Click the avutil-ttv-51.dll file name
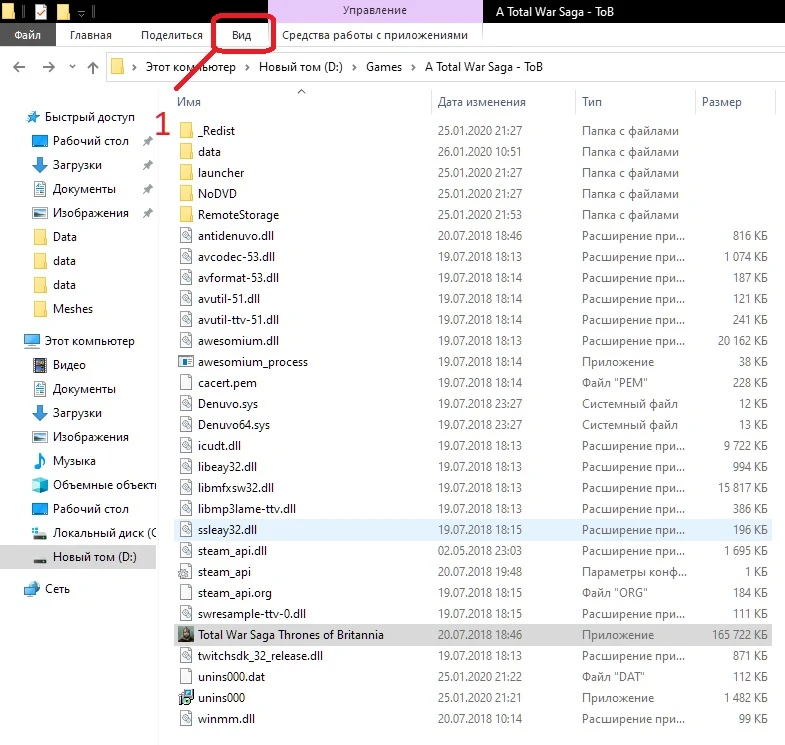 pos(238,319)
